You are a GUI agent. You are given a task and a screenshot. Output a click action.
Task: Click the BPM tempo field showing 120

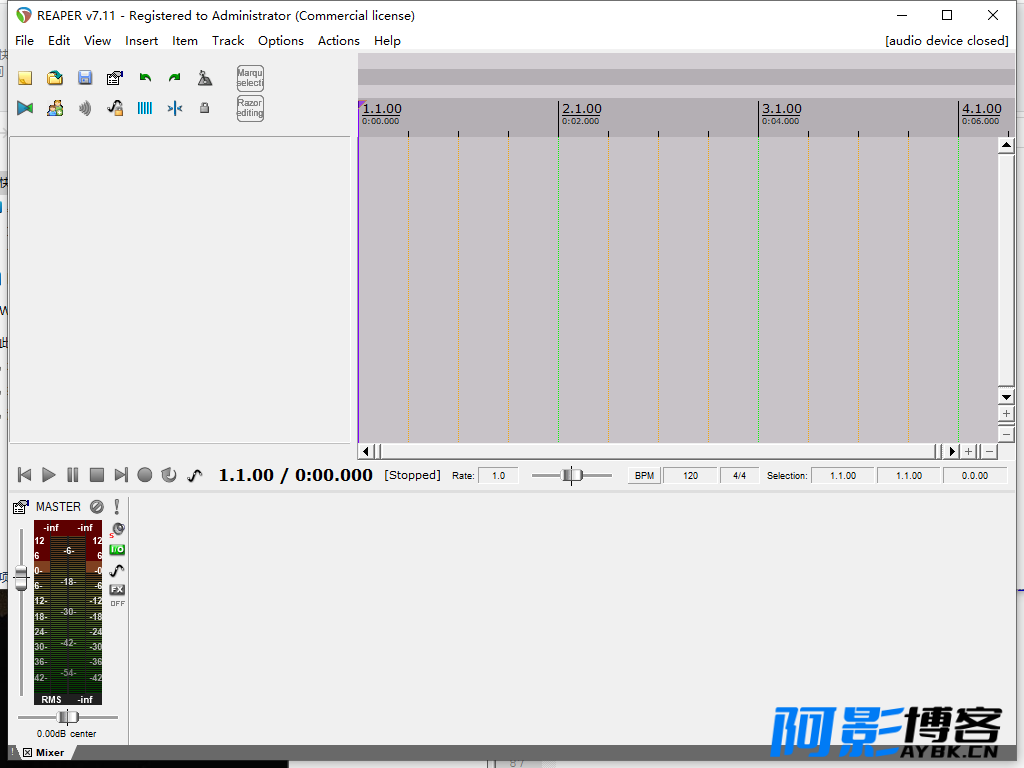(x=690, y=476)
